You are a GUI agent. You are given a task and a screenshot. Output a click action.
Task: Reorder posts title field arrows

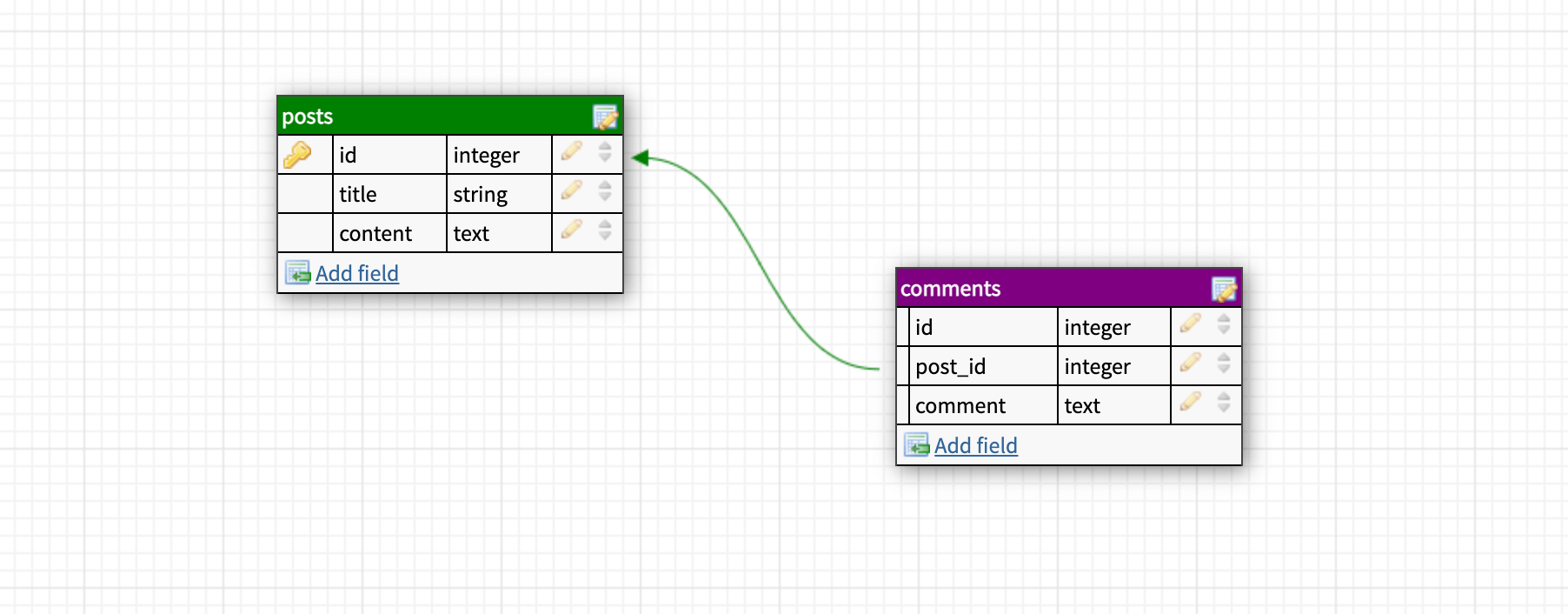(x=605, y=192)
